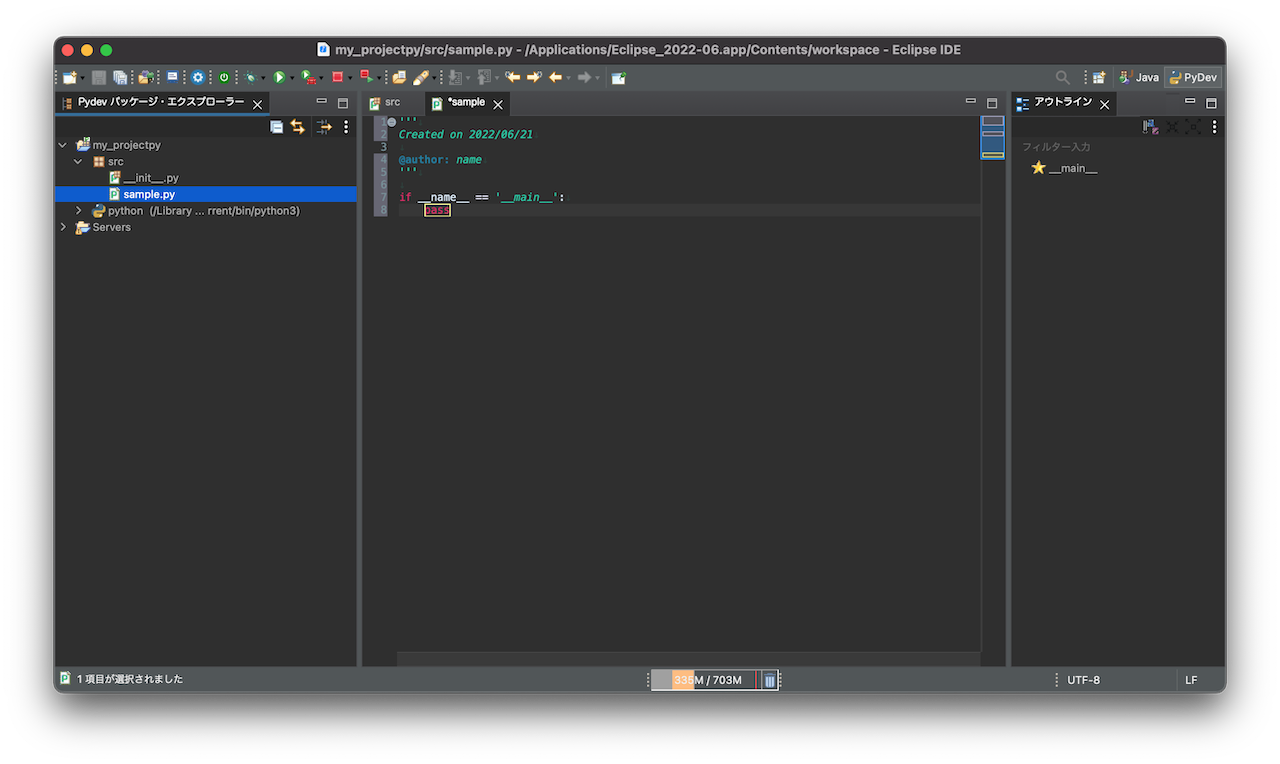
Task: Create a project with the New wizard icon
Action: coord(69,77)
